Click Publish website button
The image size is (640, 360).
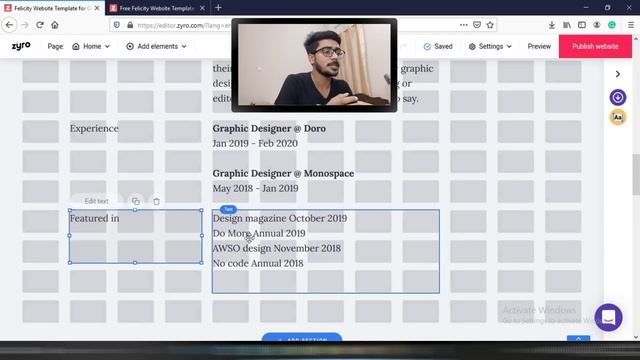pos(595,47)
